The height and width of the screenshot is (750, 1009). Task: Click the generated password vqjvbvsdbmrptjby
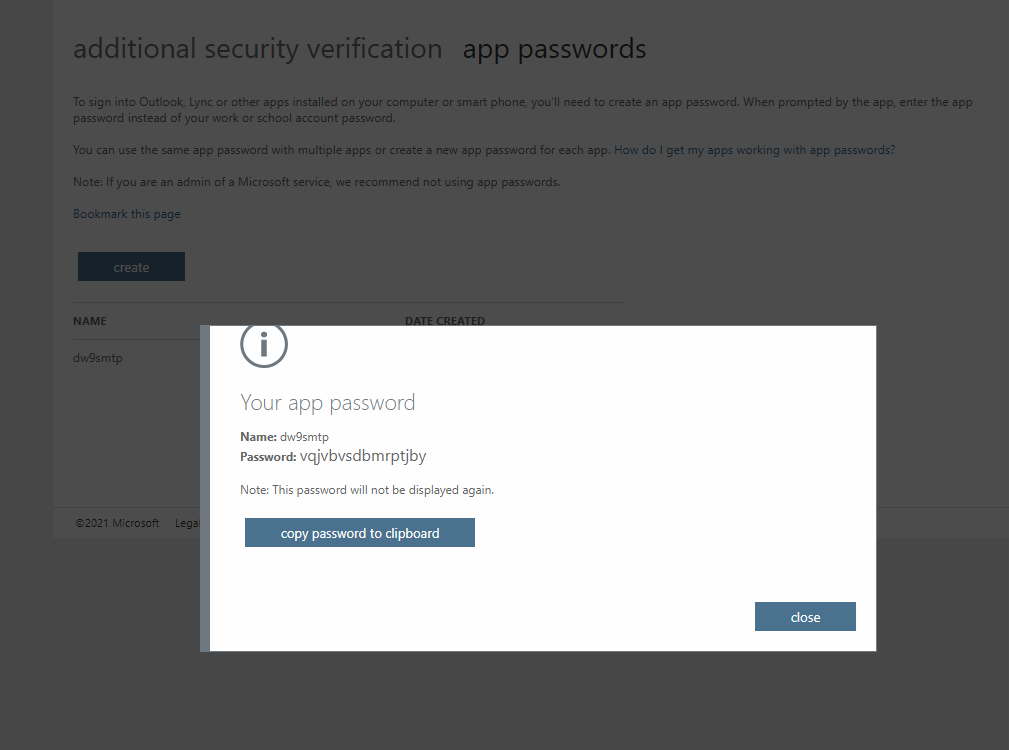[x=363, y=456]
